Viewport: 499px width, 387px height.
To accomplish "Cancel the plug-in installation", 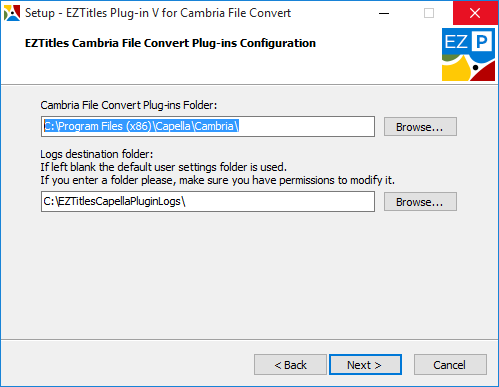I will coord(450,365).
